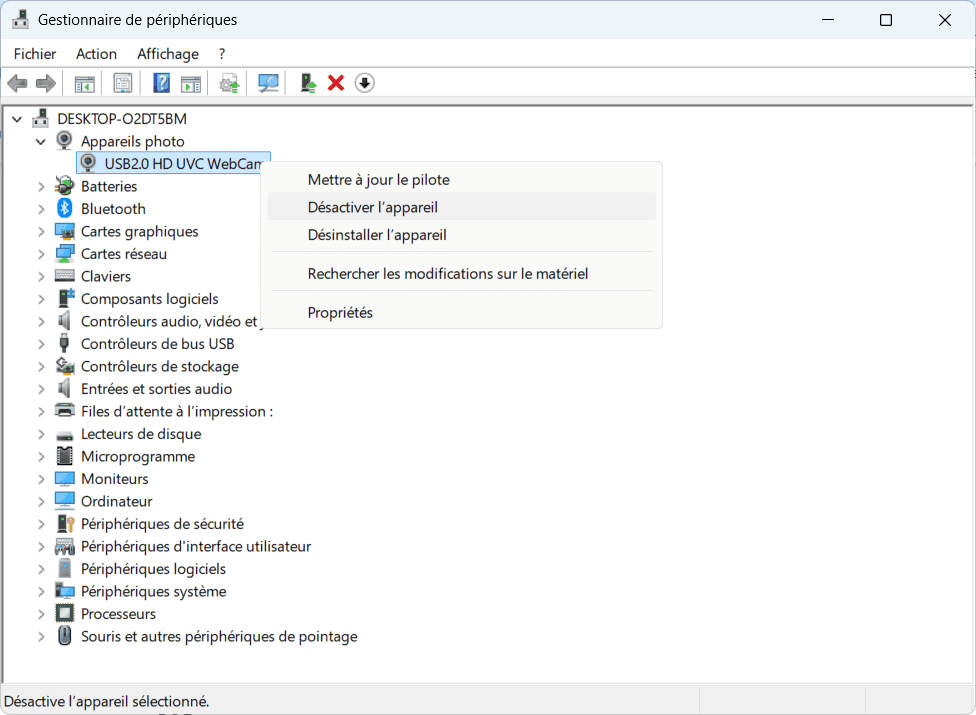Image resolution: width=976 pixels, height=715 pixels.
Task: Click the Périphériques de sécurité key icon
Action: 65,524
